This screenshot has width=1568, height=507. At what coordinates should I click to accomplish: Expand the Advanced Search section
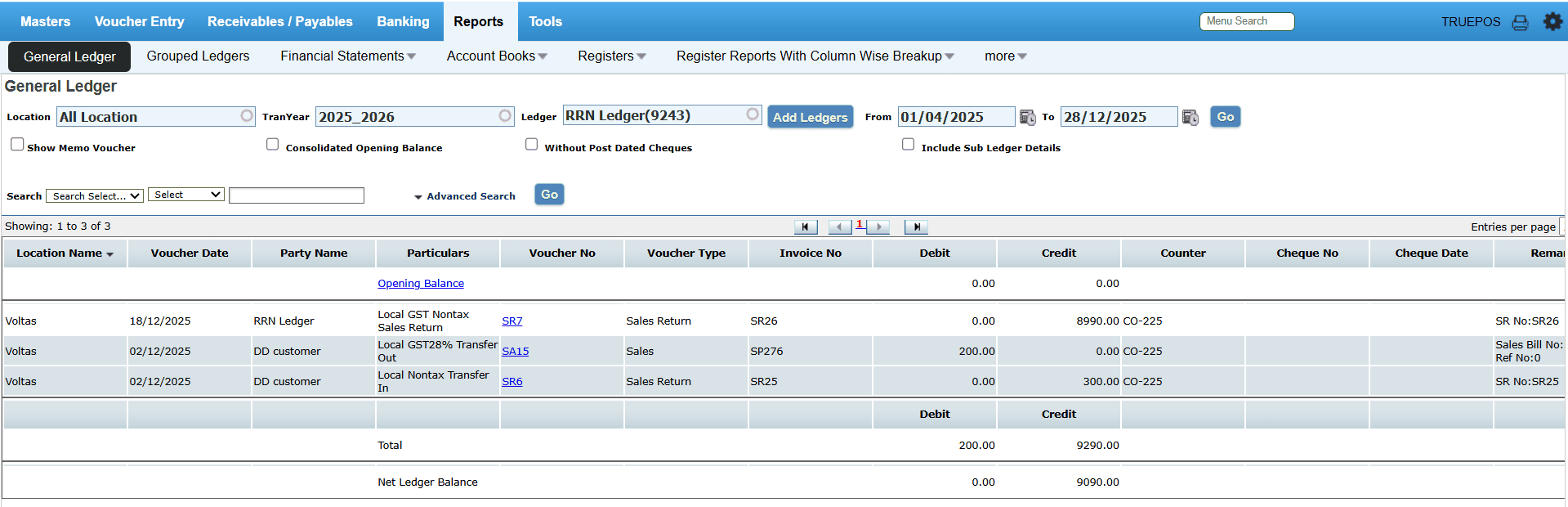(x=465, y=196)
